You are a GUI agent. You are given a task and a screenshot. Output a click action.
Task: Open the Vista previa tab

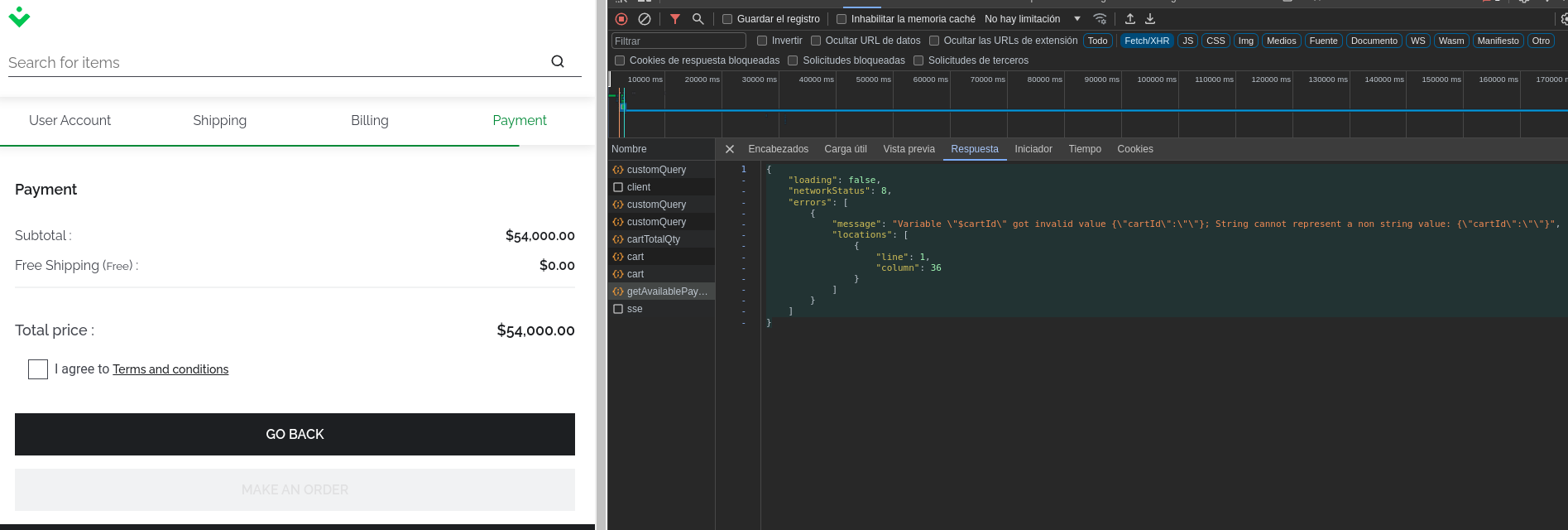(x=909, y=149)
